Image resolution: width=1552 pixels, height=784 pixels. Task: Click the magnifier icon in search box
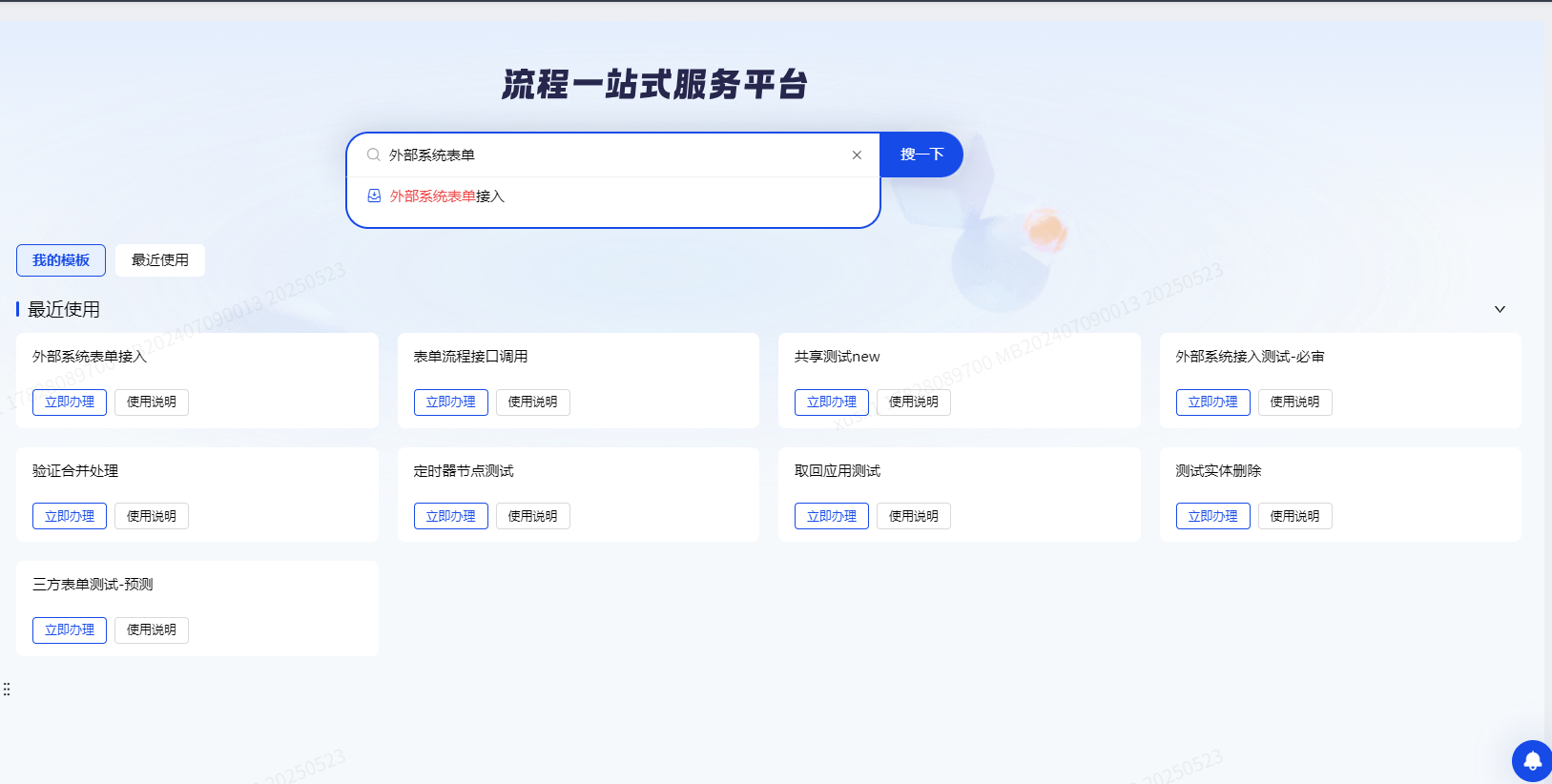tap(374, 155)
